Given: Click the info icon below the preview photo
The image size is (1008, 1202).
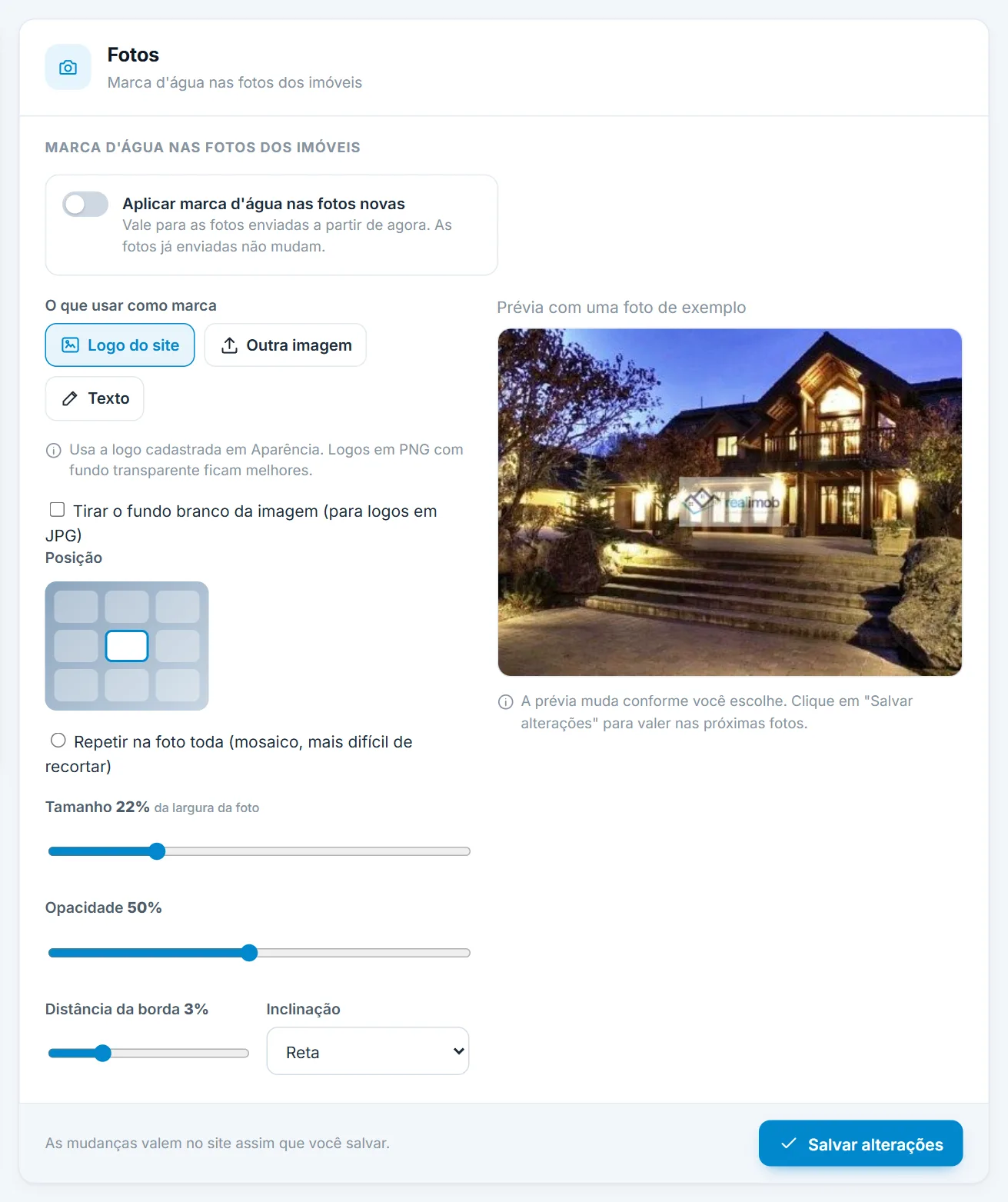Looking at the screenshot, I should point(506,701).
